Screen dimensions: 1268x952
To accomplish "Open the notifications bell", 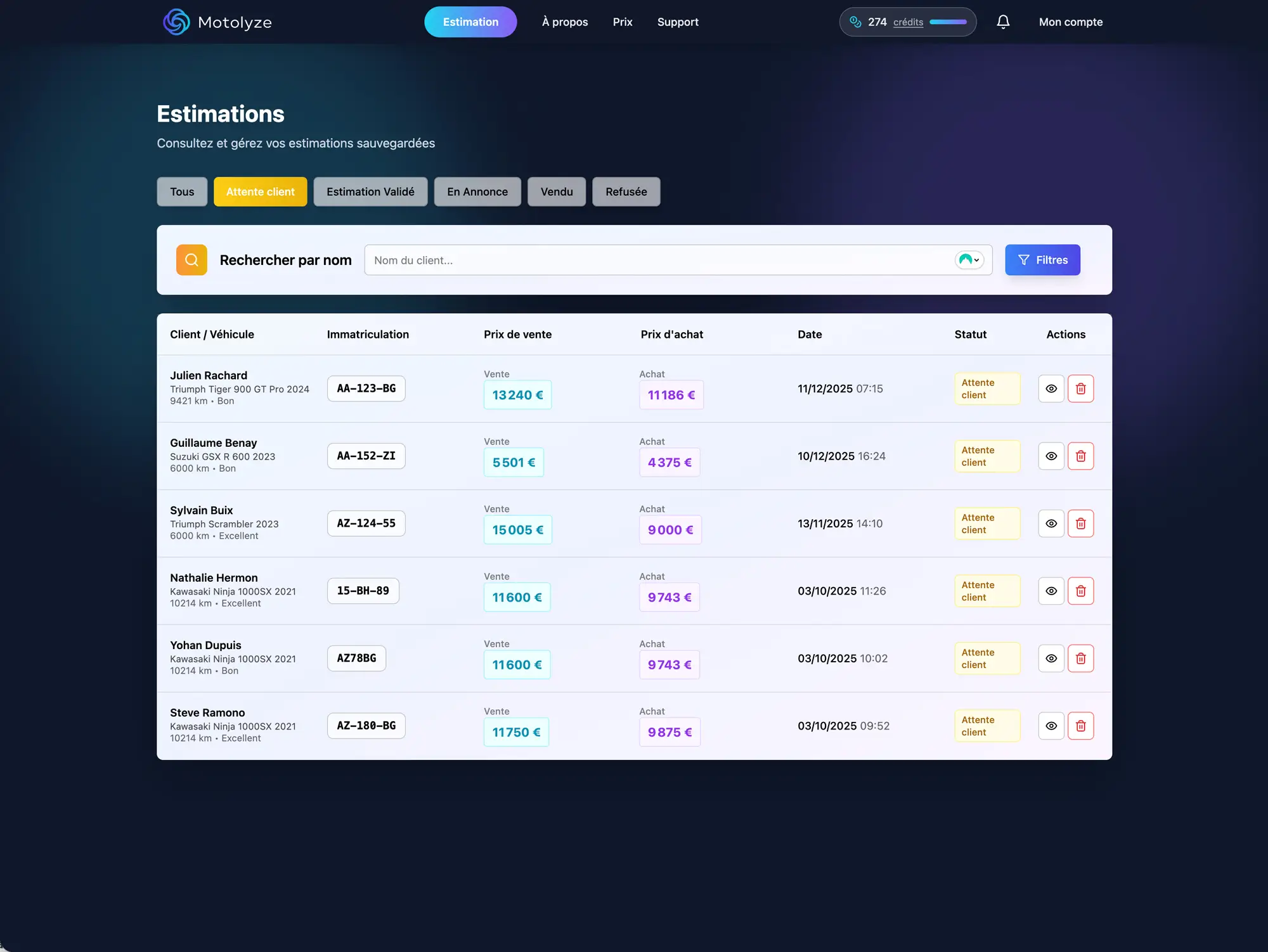I will 1003,22.
